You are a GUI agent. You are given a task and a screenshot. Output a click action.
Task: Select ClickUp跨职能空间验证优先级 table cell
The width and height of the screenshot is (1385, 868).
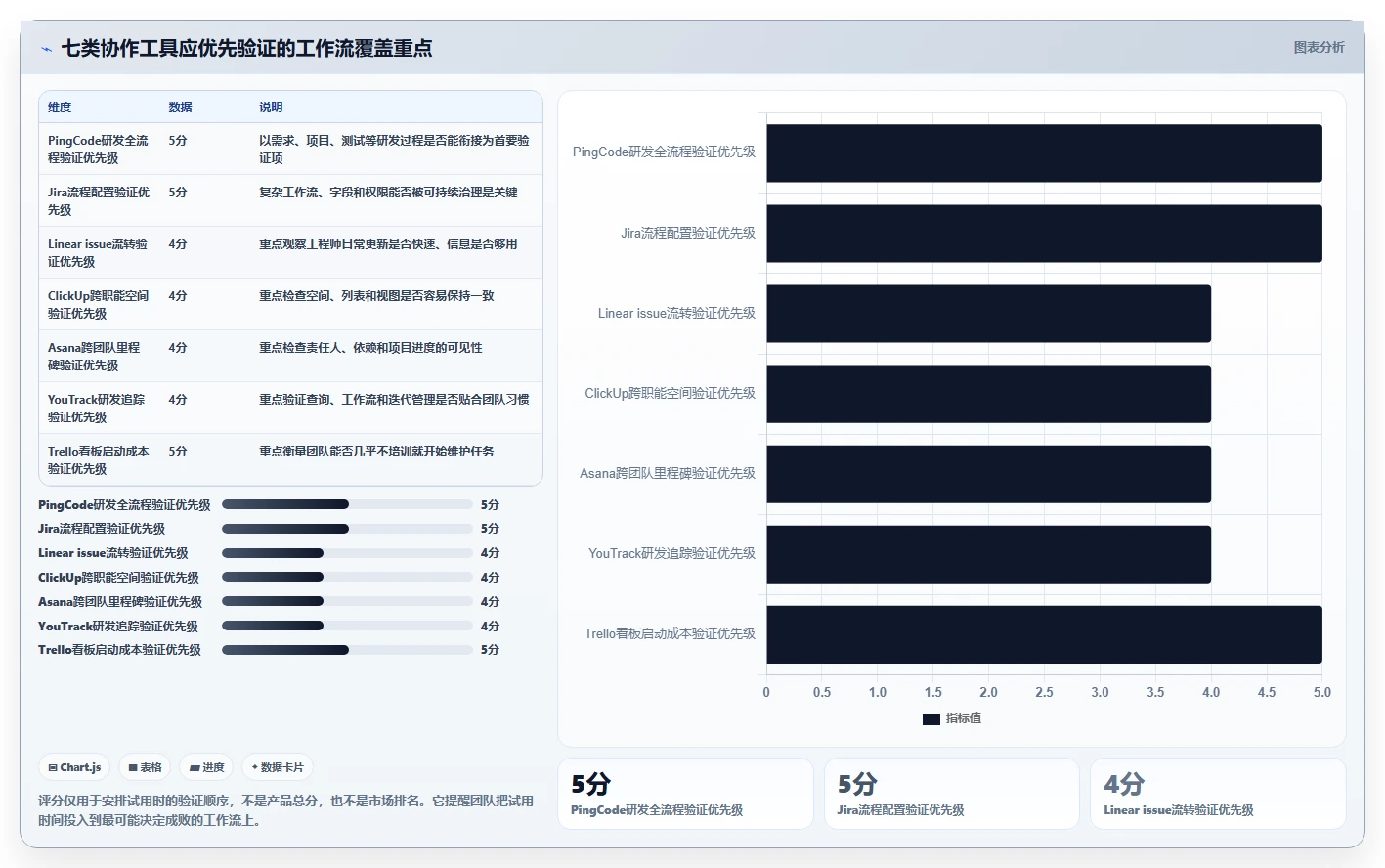click(x=99, y=305)
